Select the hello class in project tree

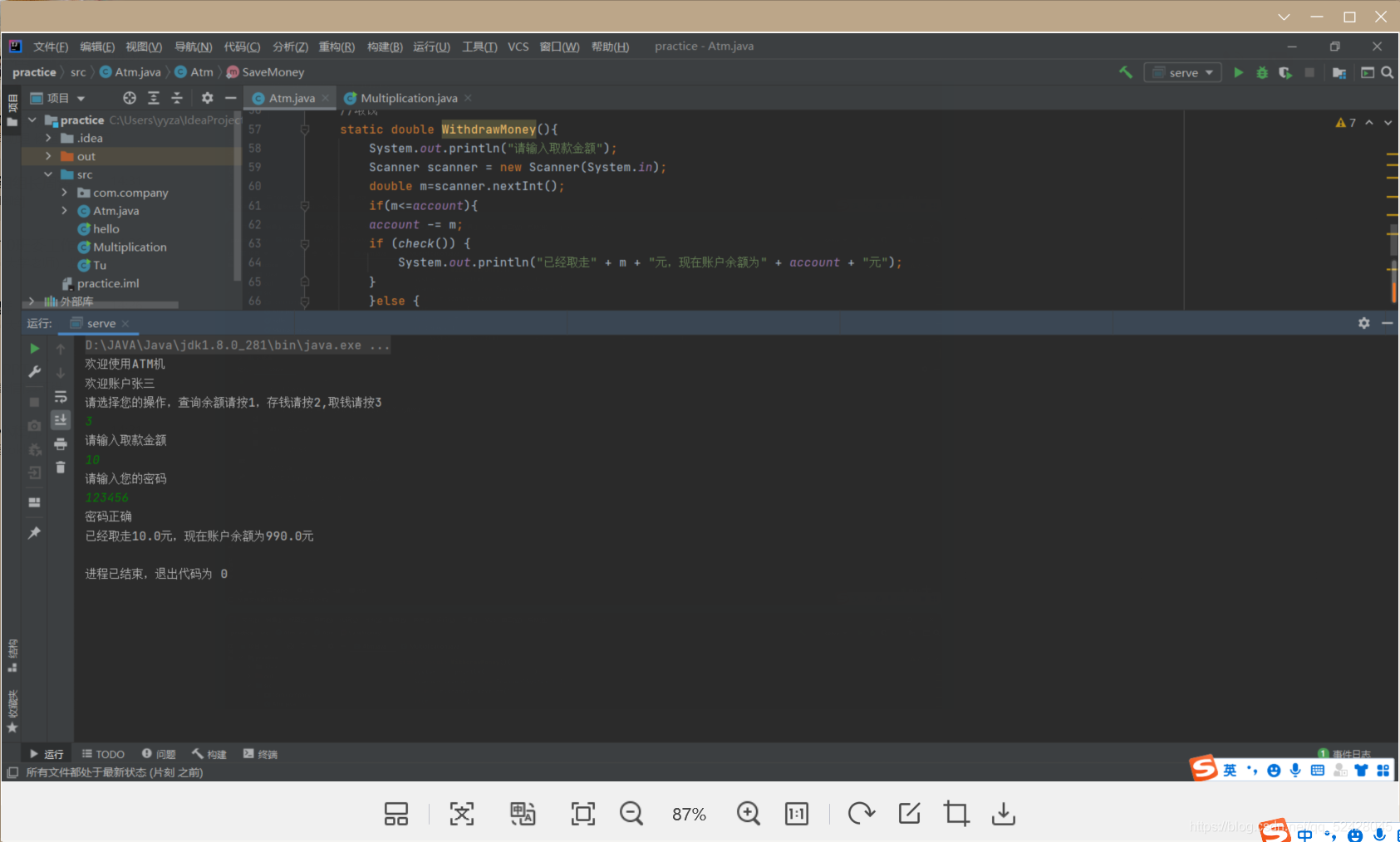(x=106, y=229)
